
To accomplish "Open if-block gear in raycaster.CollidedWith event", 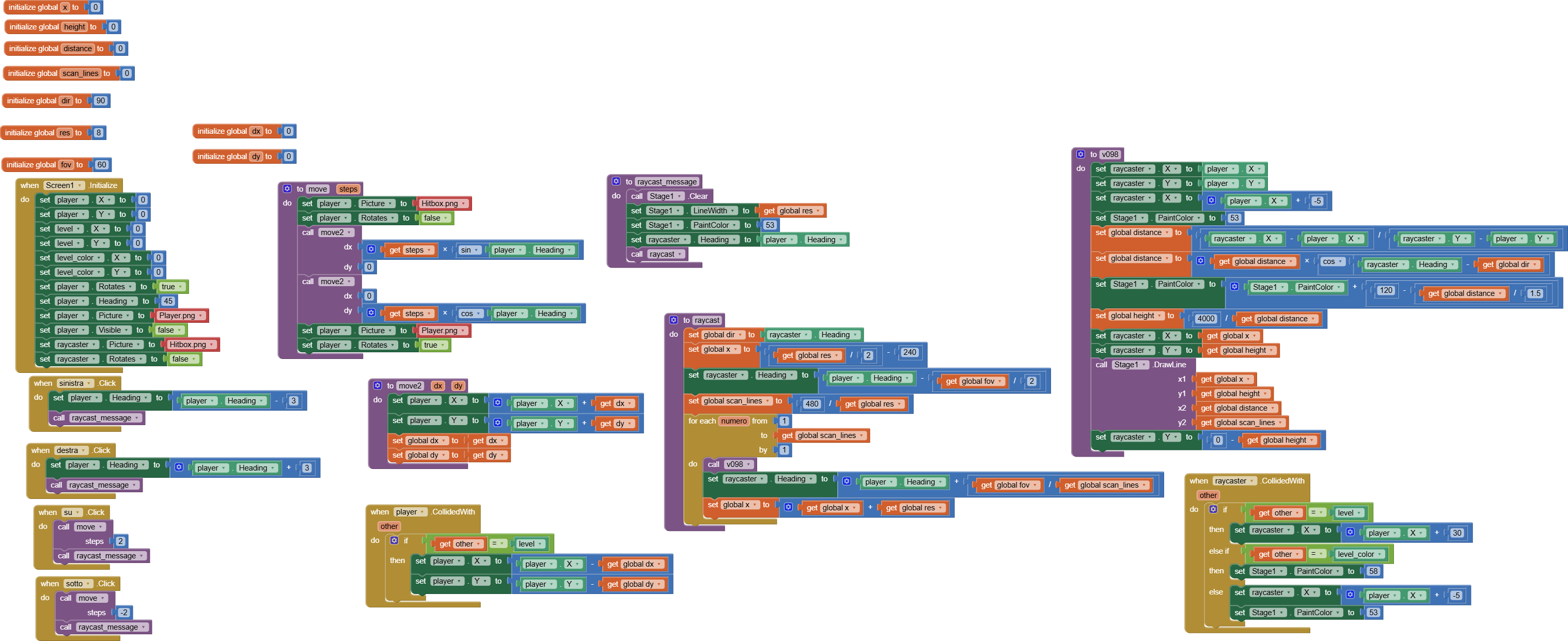I will 1213,509.
